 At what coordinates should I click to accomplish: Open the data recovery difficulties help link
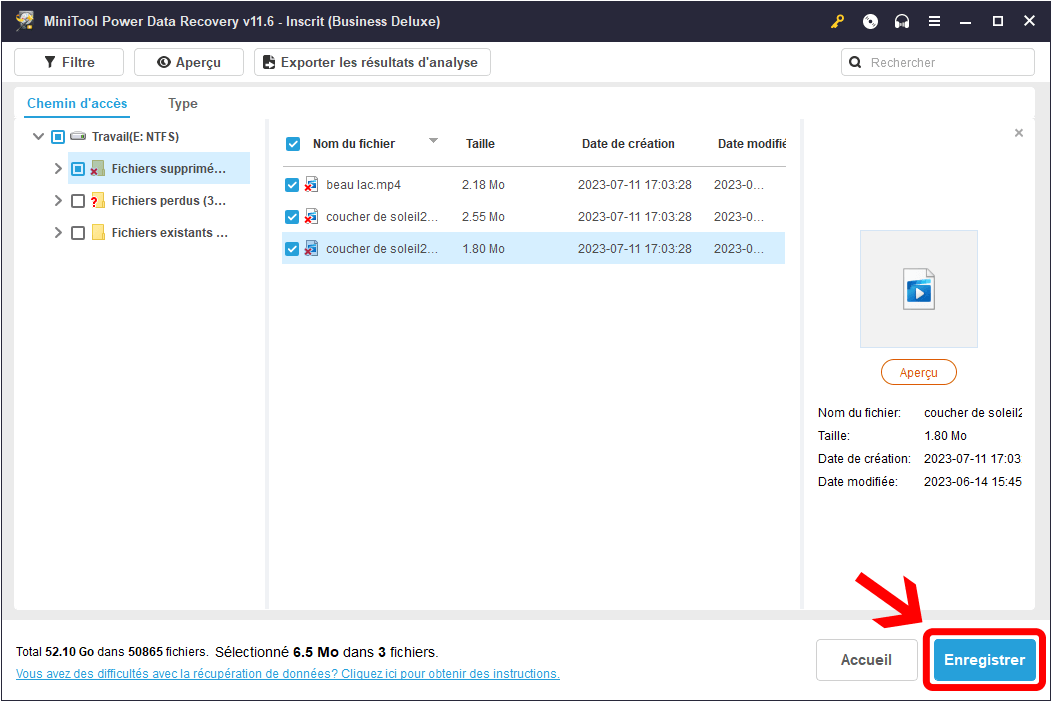click(x=288, y=674)
